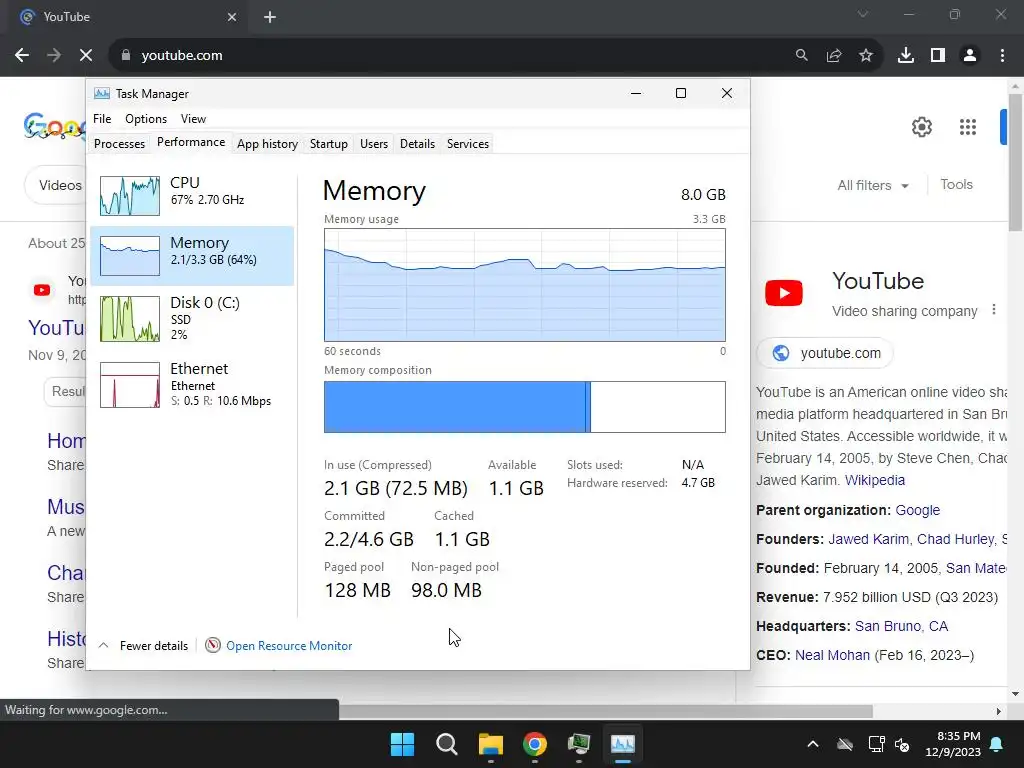Click the volume muted tray icon
Viewport: 1024px width, 768px height.
pos(903,744)
